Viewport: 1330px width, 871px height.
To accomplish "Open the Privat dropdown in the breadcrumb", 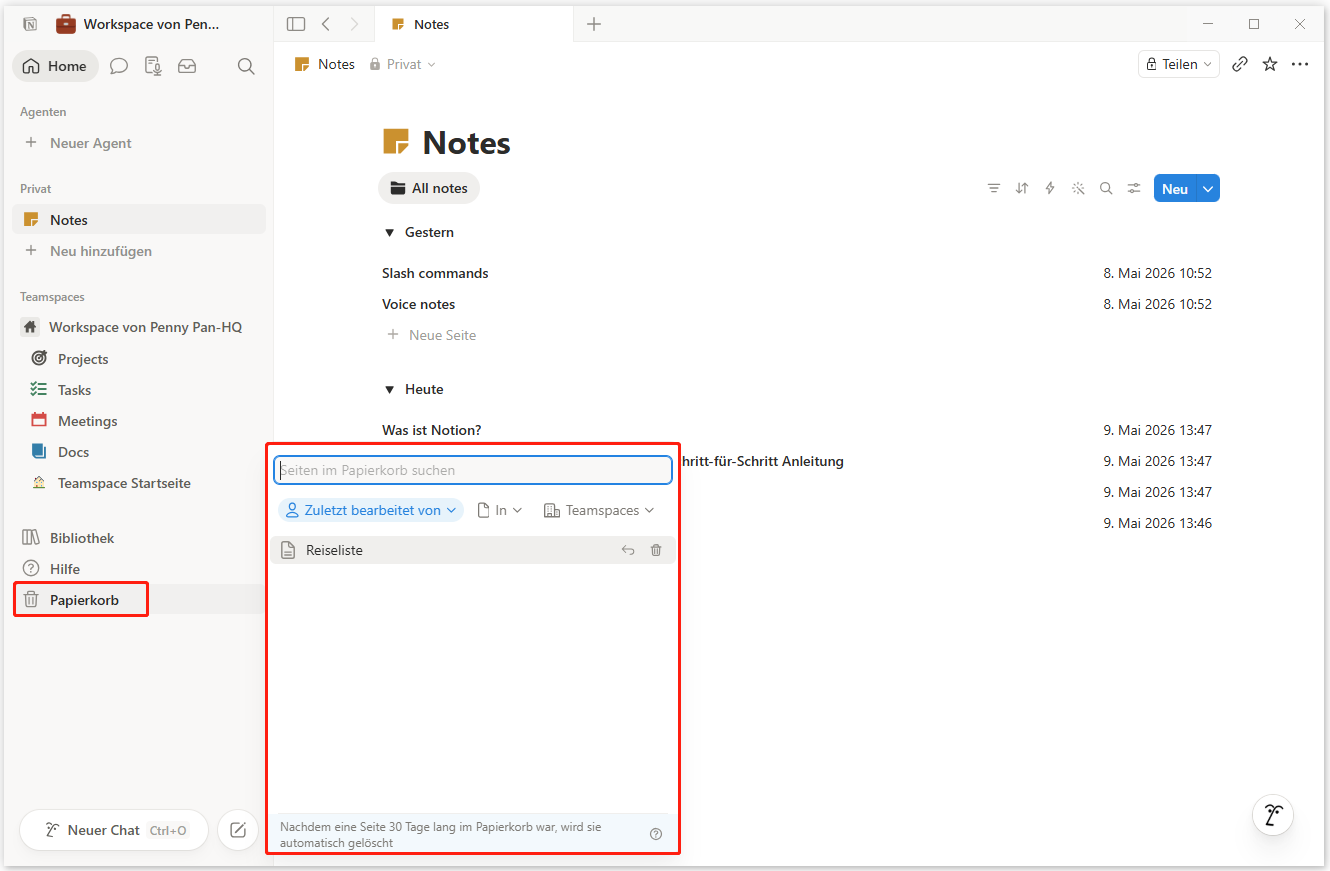I will click(403, 64).
